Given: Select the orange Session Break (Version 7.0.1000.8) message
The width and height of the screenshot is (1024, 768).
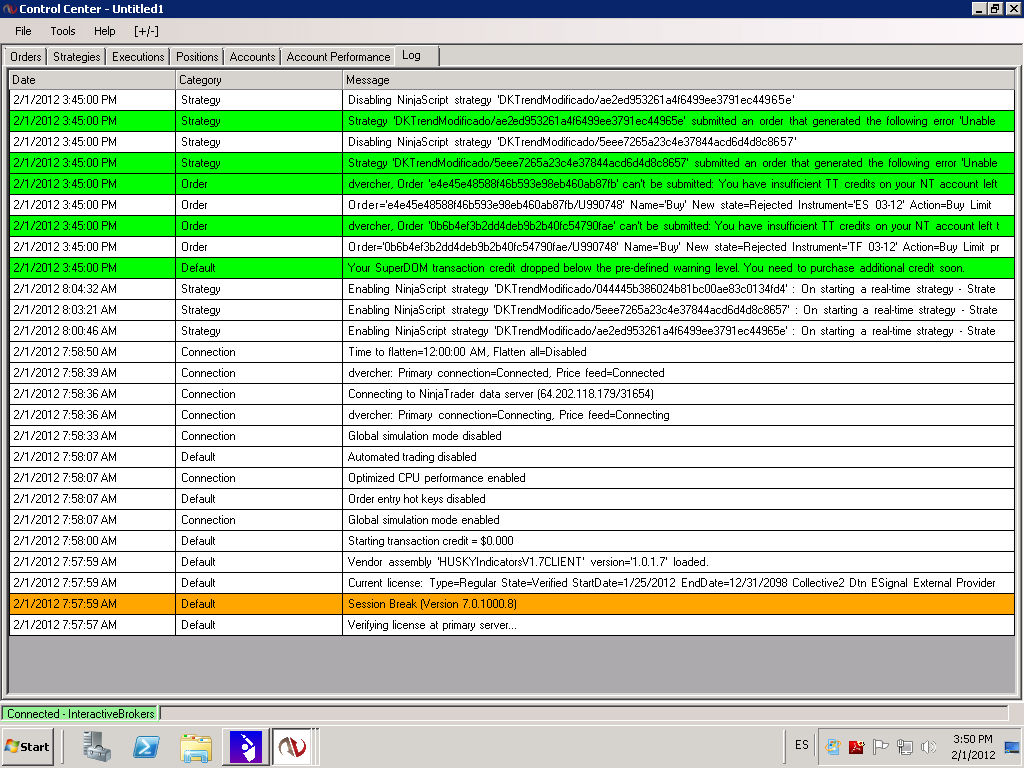Looking at the screenshot, I should pos(679,604).
